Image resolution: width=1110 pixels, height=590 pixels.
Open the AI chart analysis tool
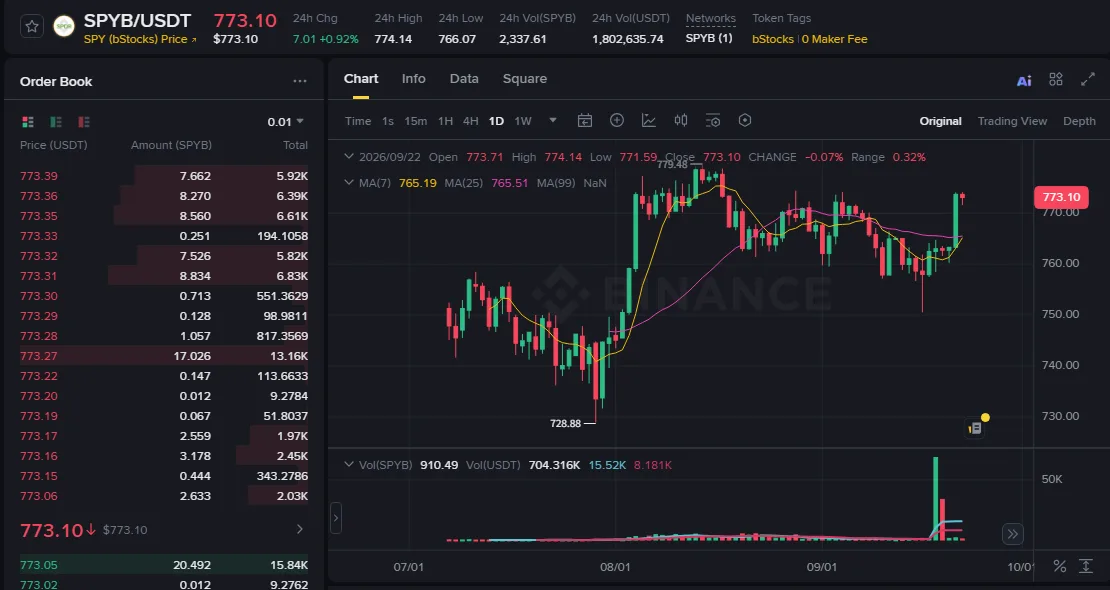1024,80
